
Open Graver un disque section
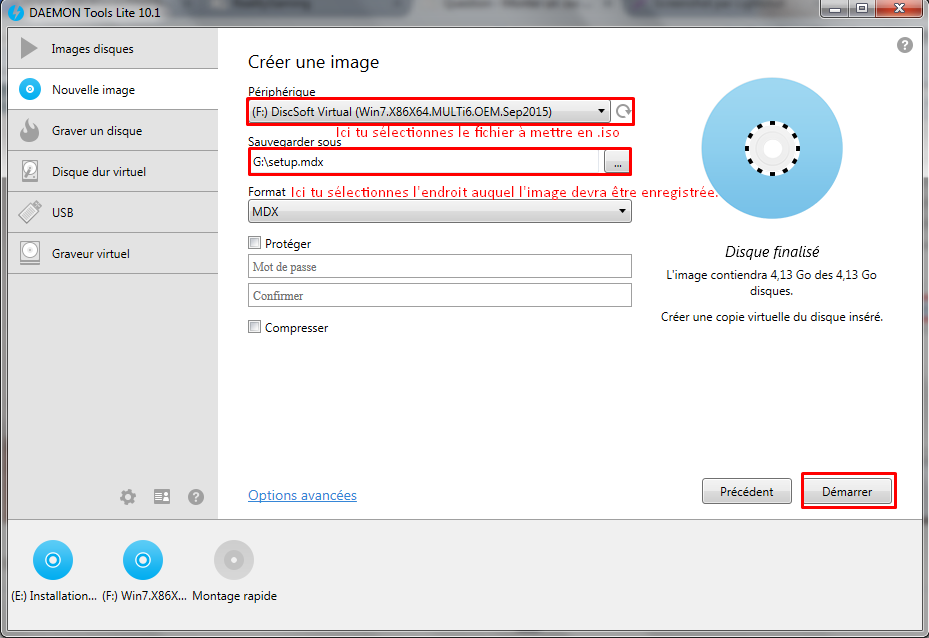(113, 130)
